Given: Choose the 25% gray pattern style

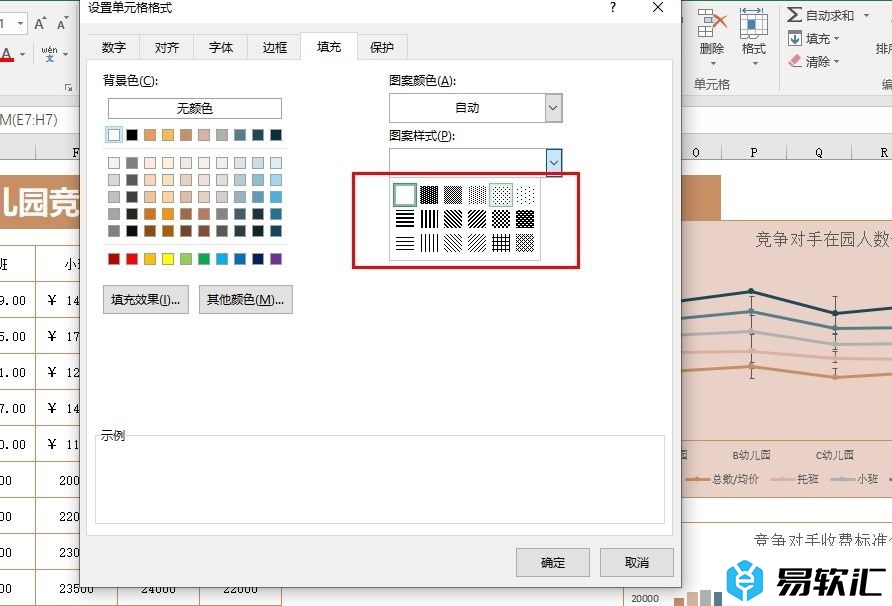Looking at the screenshot, I should click(x=477, y=195).
